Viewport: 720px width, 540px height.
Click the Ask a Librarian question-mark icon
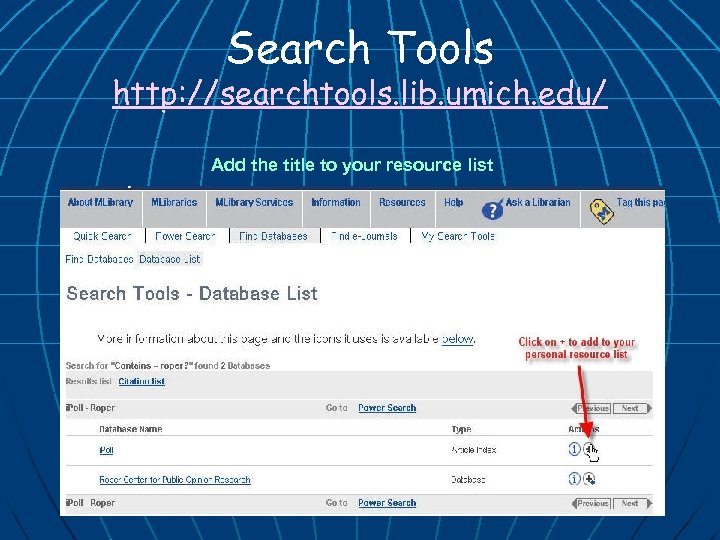[x=493, y=209]
